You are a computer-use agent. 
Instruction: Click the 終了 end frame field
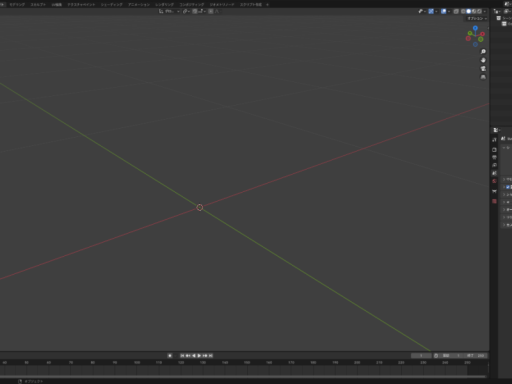click(476, 356)
